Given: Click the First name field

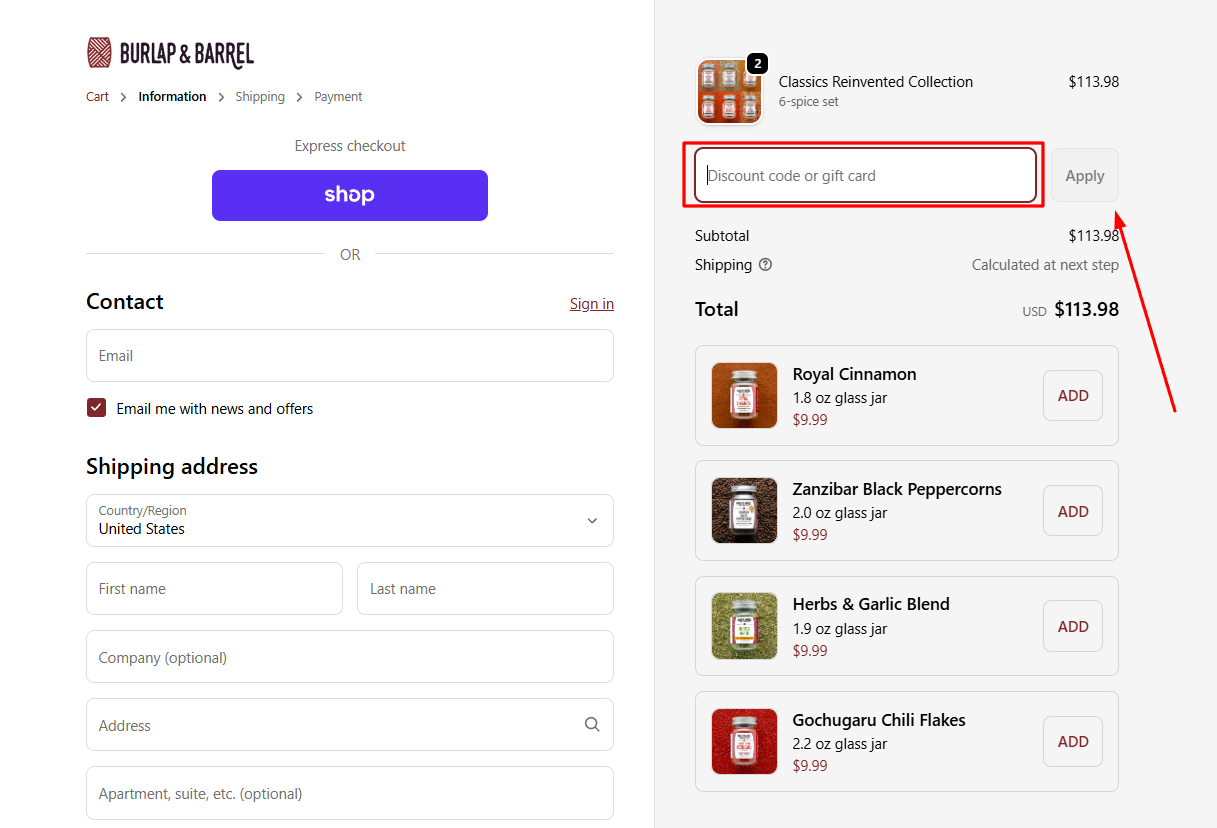Looking at the screenshot, I should click(x=214, y=588).
